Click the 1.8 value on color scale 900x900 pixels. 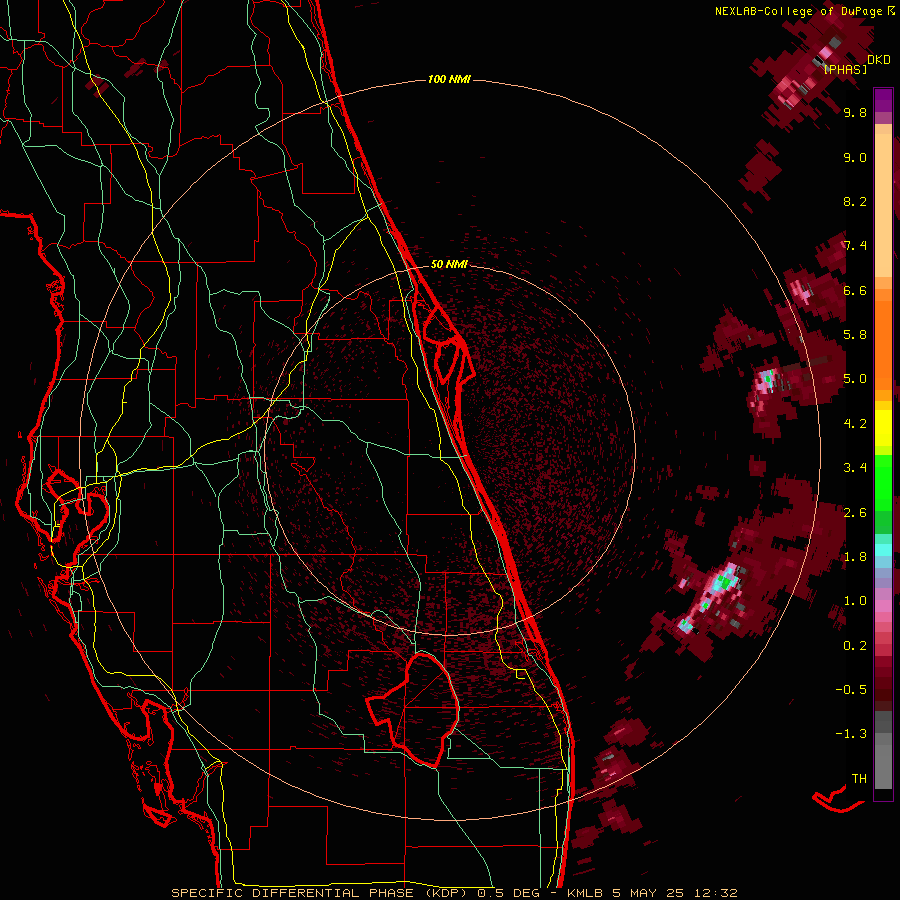tap(855, 556)
